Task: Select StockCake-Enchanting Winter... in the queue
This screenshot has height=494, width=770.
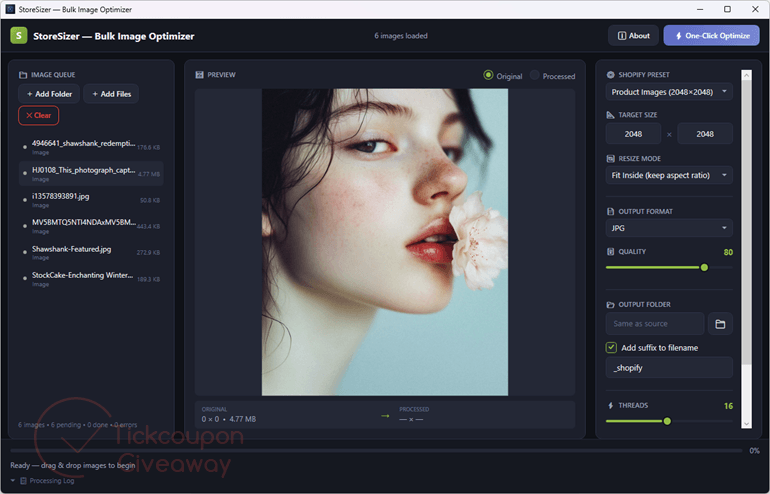Action: pos(91,279)
